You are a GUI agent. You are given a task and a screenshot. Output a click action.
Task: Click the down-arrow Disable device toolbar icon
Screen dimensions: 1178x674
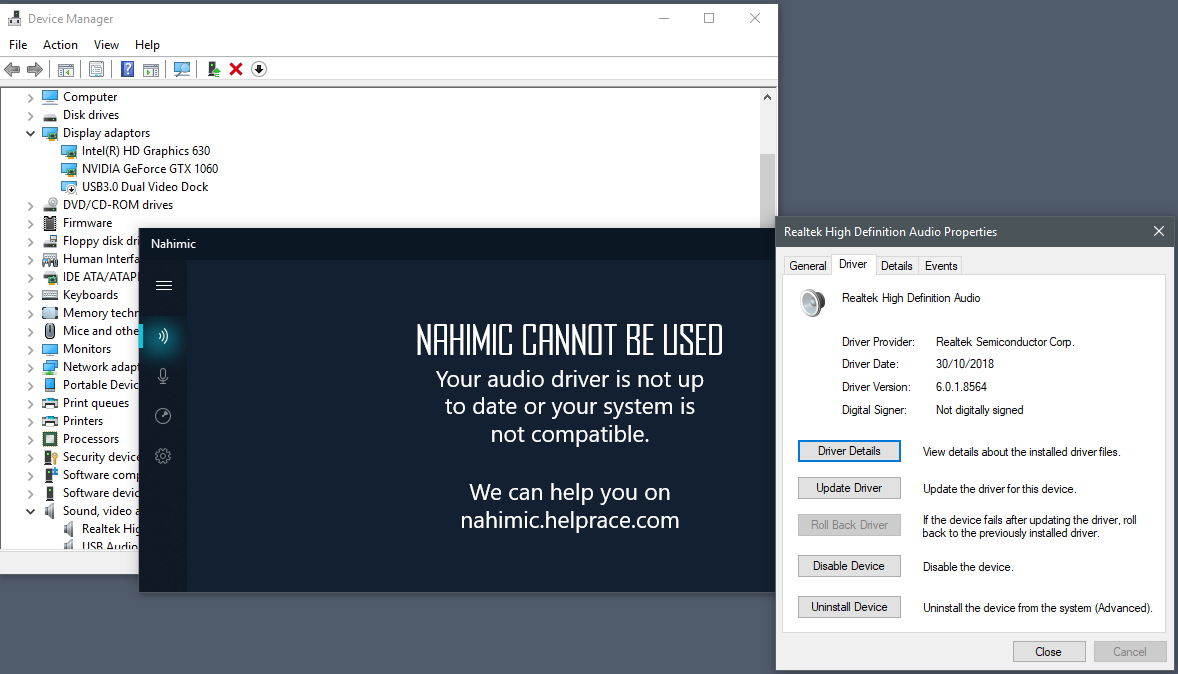259,69
